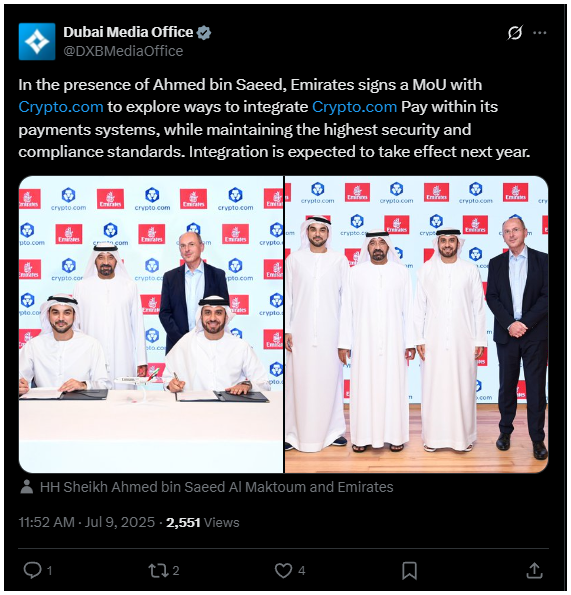View tagged HH Sheikh Ahmed and Emirates
Image resolution: width=571 pixels, height=595 pixels.
(x=217, y=487)
